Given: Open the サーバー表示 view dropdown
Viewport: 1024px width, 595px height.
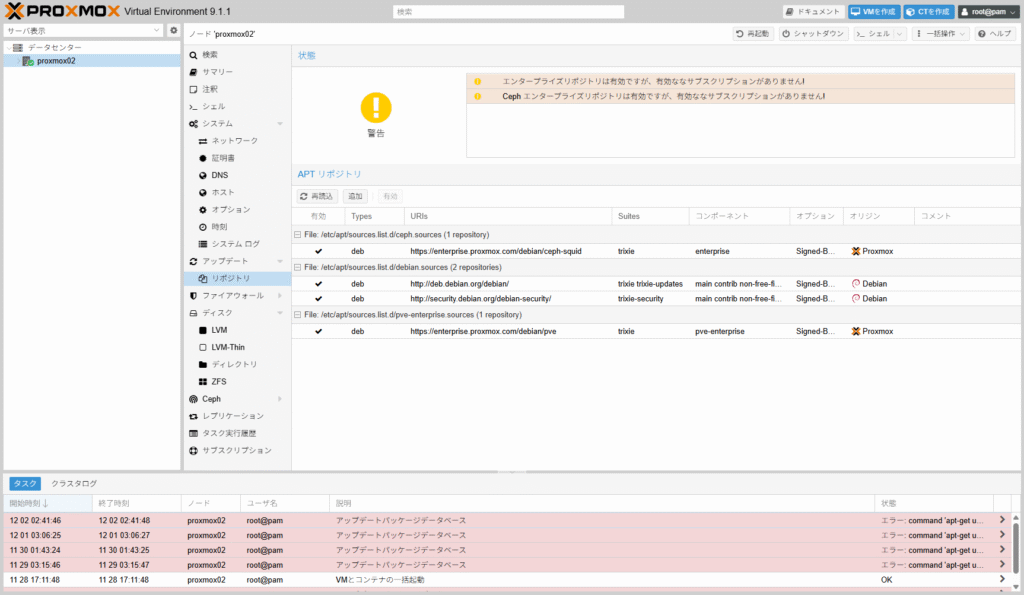Looking at the screenshot, I should coord(83,31).
